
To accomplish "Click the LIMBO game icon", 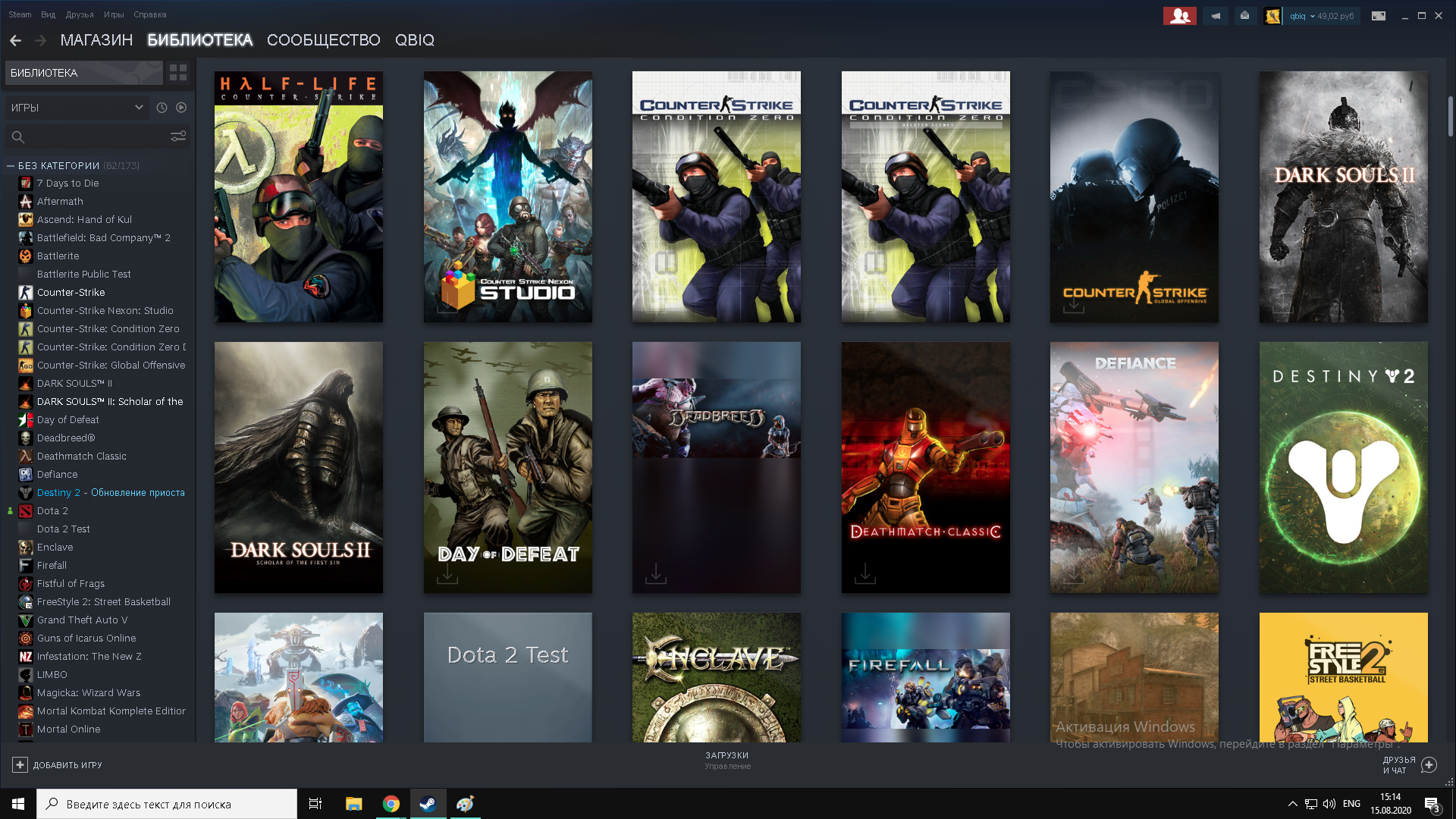I will pos(26,675).
